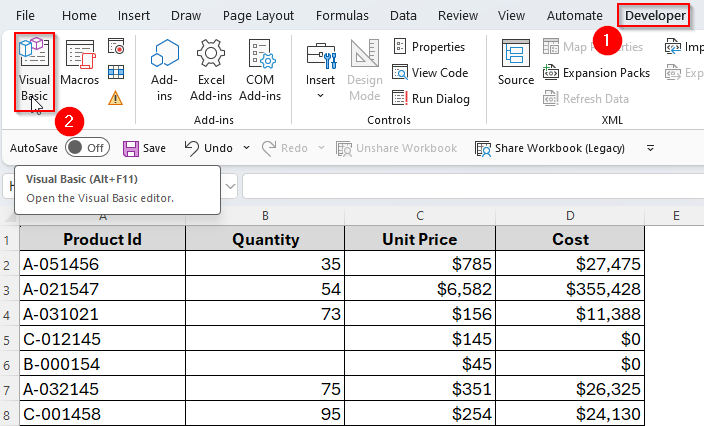Toggle AutoSave switch
704x426 pixels.
click(x=87, y=148)
